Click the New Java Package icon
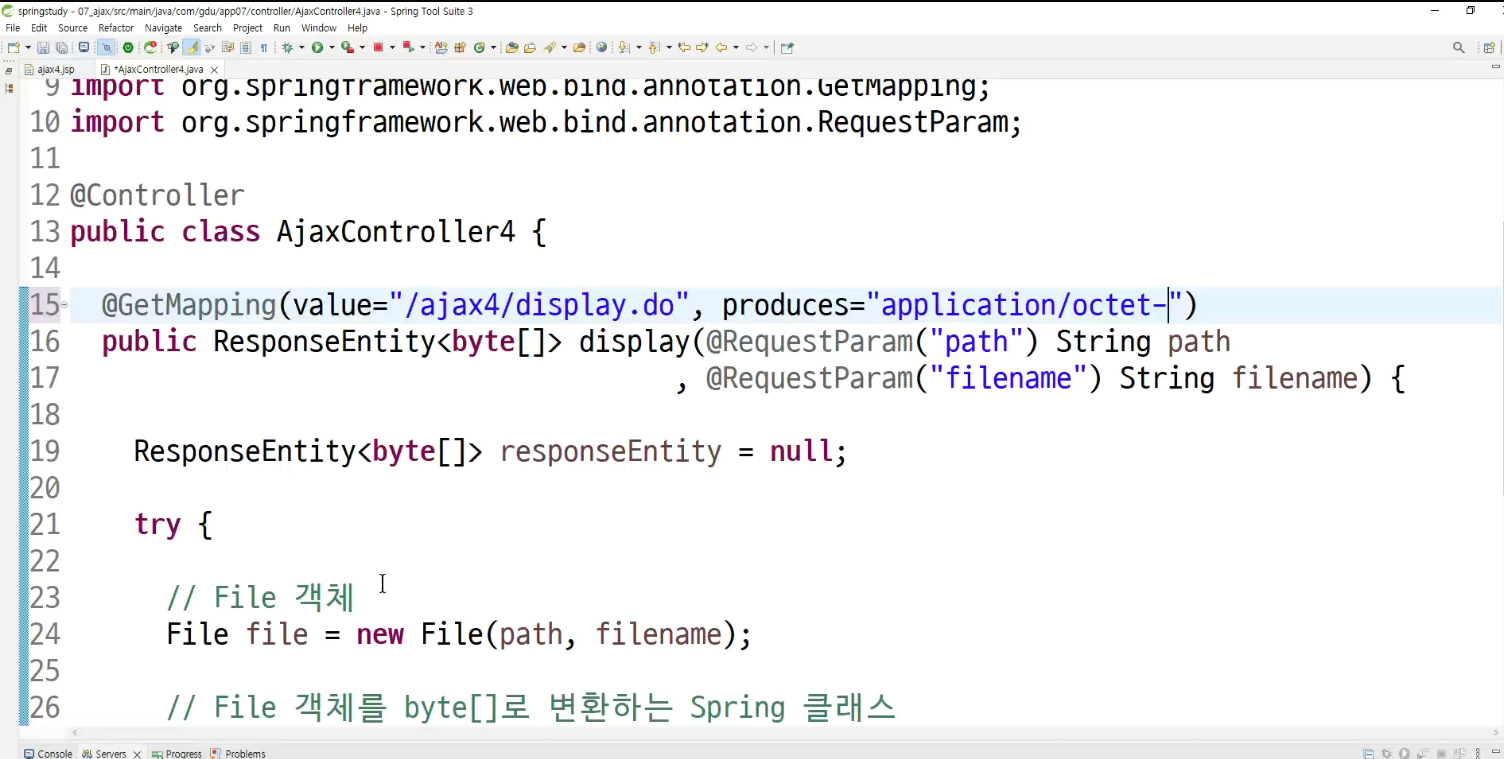Image resolution: width=1504 pixels, height=759 pixels. [x=459, y=47]
